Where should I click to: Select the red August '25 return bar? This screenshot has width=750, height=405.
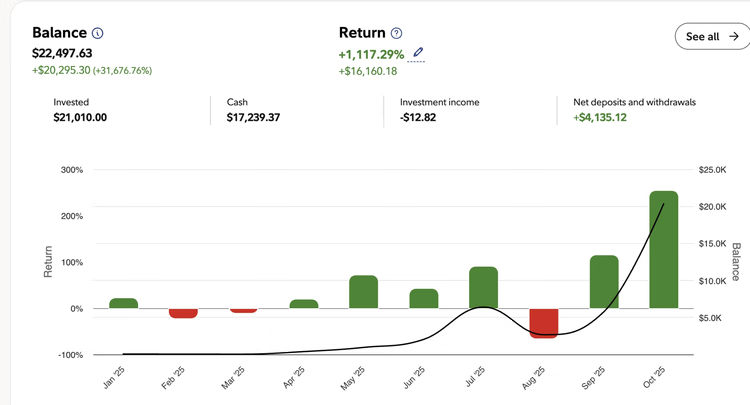pyautogui.click(x=543, y=323)
